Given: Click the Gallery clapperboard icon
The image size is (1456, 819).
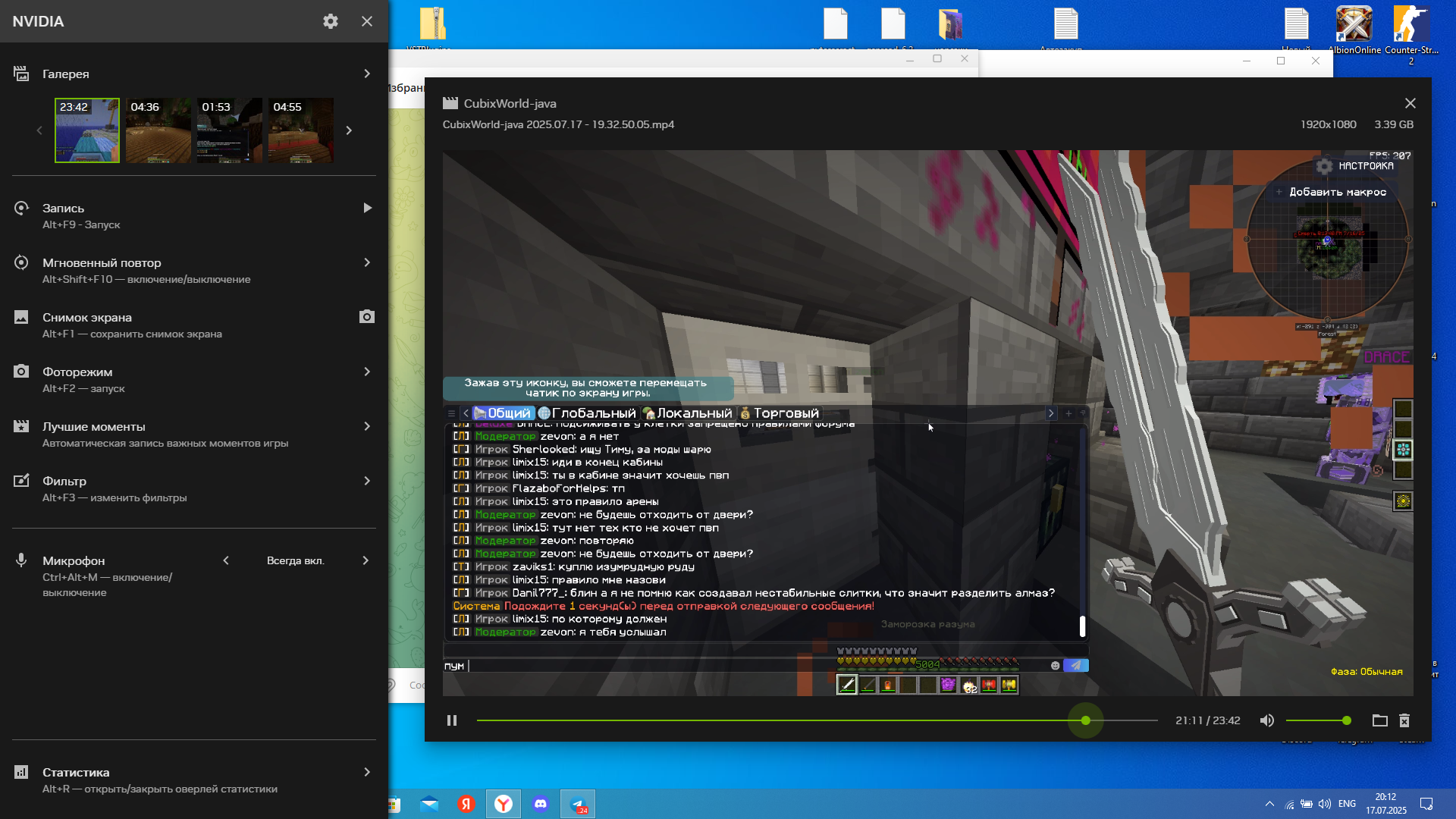Looking at the screenshot, I should coord(21,74).
